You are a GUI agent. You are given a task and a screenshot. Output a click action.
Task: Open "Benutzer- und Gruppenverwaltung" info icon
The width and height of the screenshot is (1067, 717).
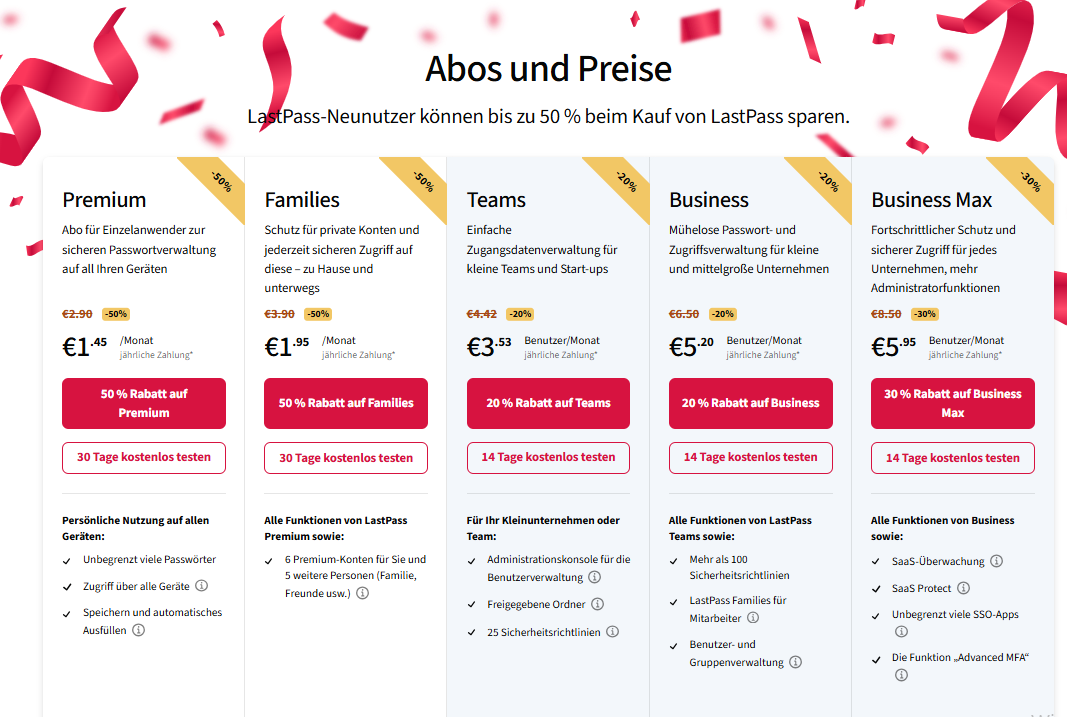(x=795, y=662)
